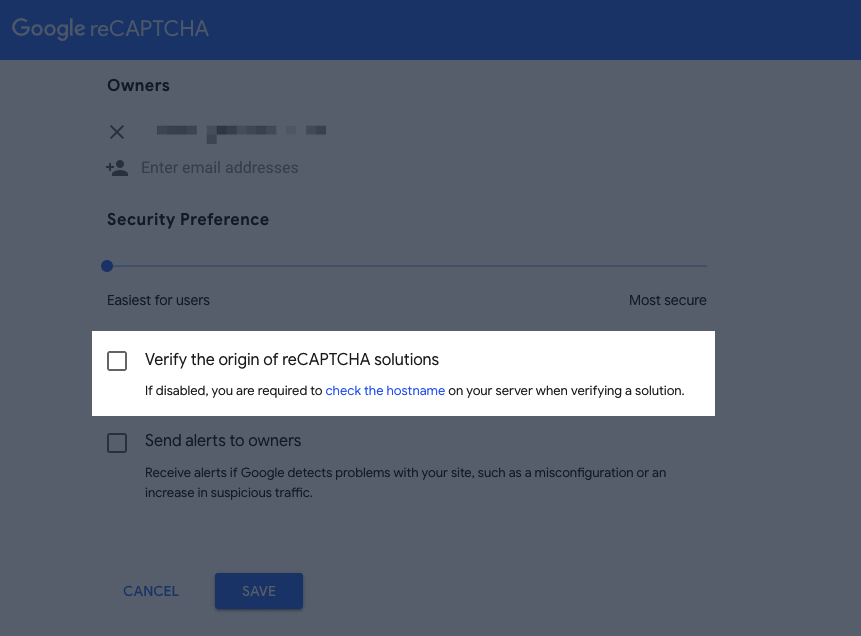Screen dimensions: 861x636
Task: Select the Most secure label
Action: coord(668,300)
